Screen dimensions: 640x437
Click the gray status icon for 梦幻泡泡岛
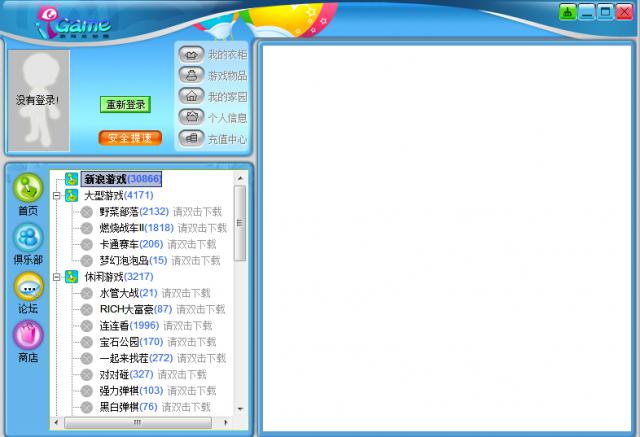87,261
